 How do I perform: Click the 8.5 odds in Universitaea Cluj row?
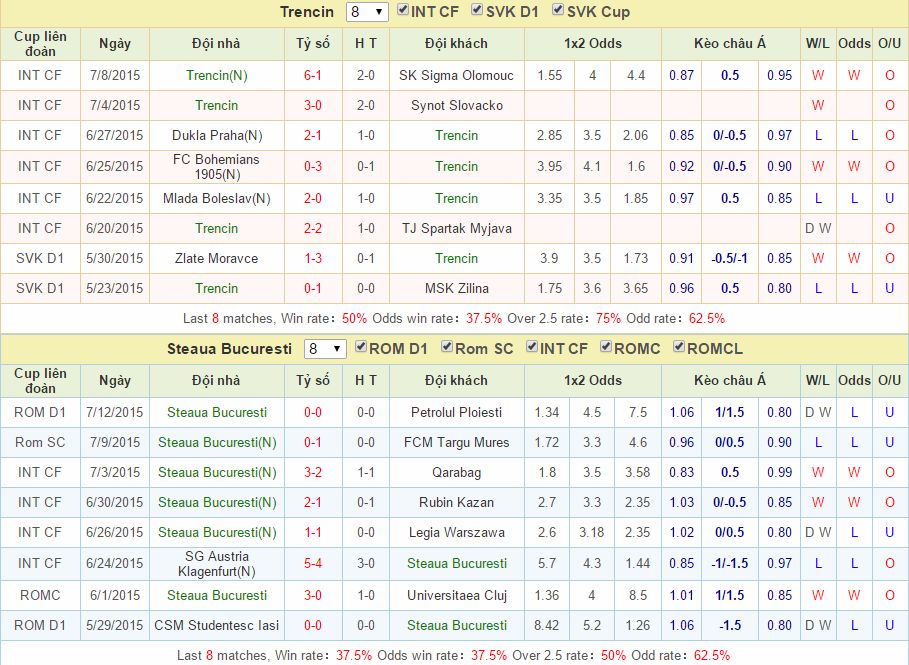click(x=638, y=595)
